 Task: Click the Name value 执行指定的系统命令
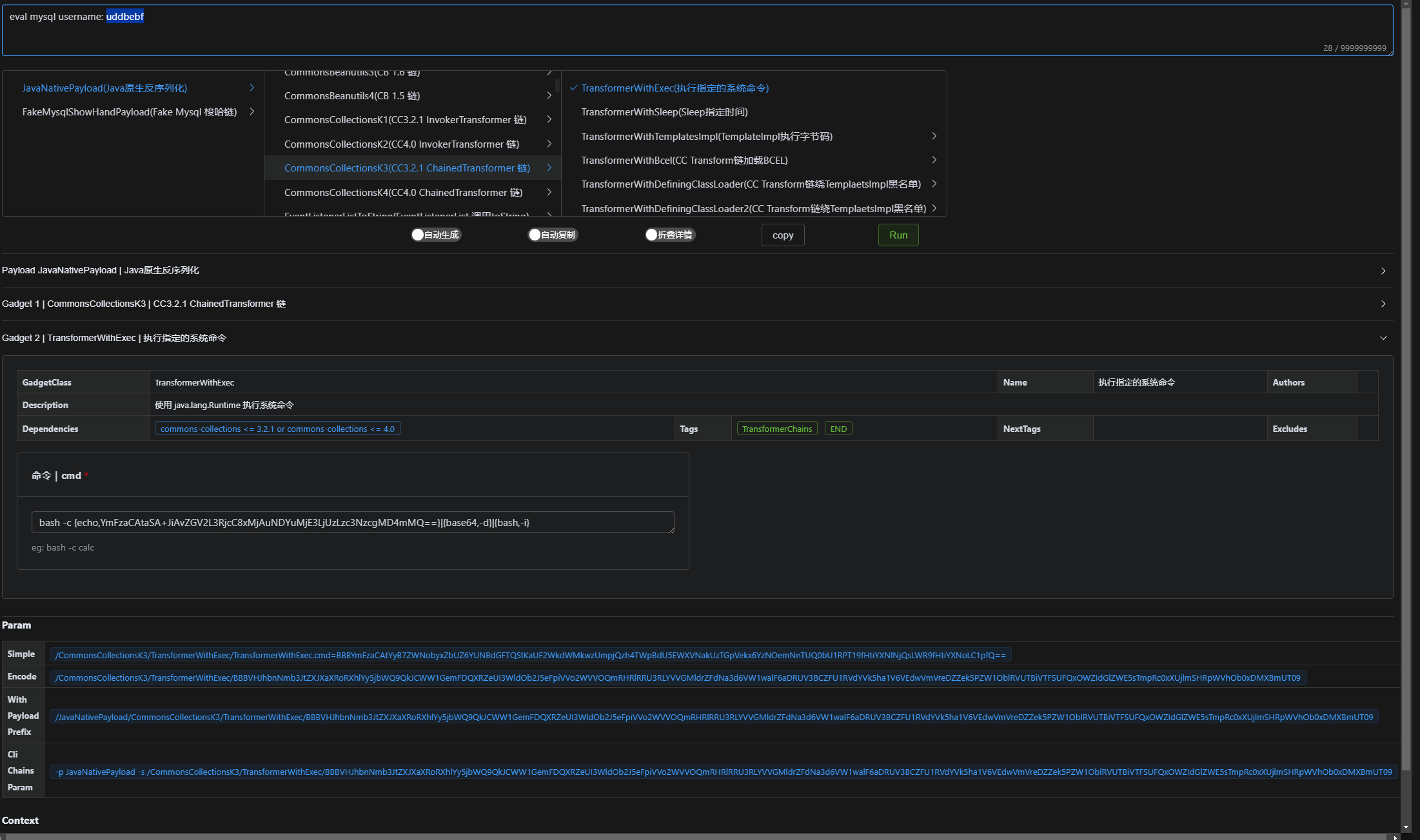pyautogui.click(x=1136, y=382)
